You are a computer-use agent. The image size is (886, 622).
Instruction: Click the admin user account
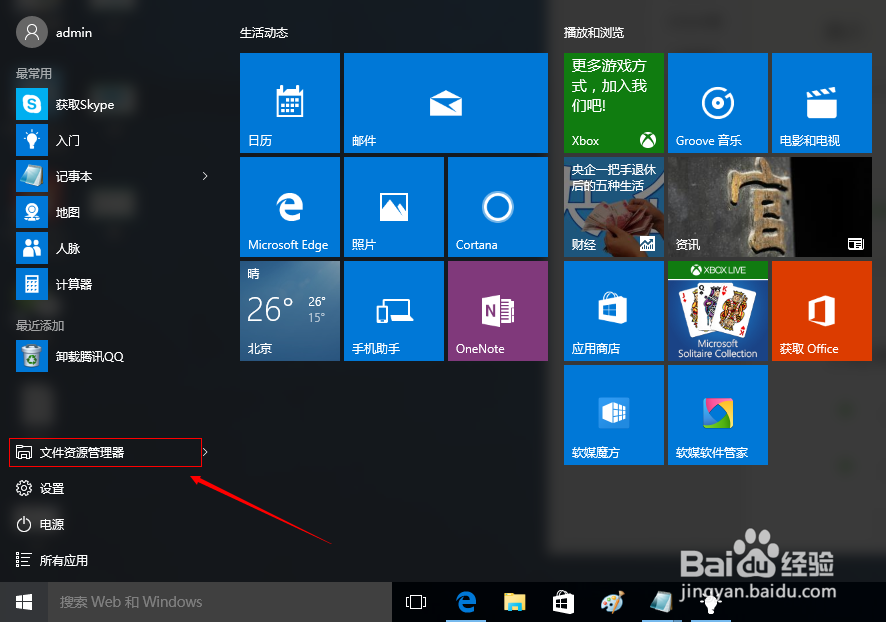54,32
